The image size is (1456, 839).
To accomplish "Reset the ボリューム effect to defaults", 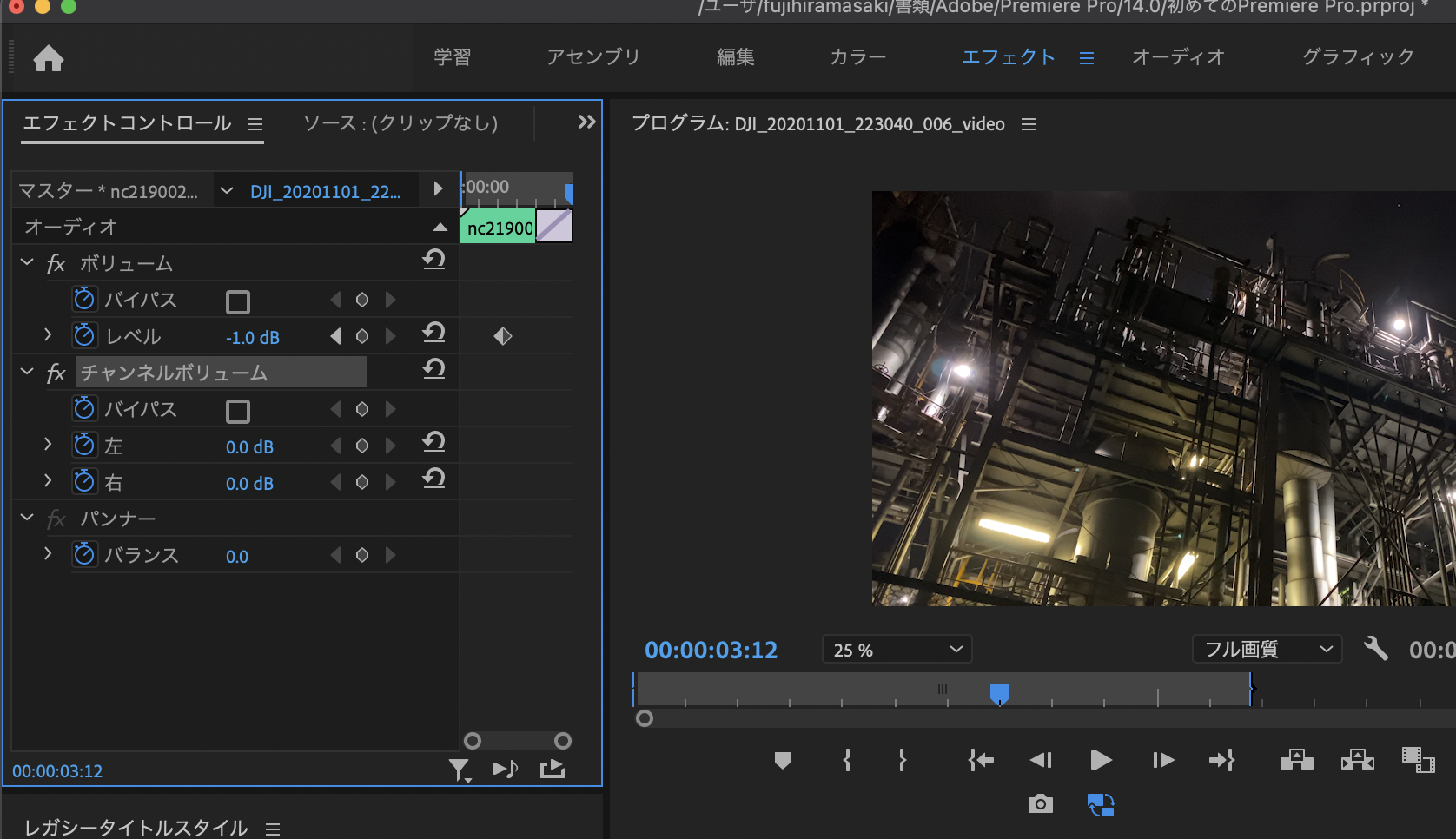I will pos(434,260).
